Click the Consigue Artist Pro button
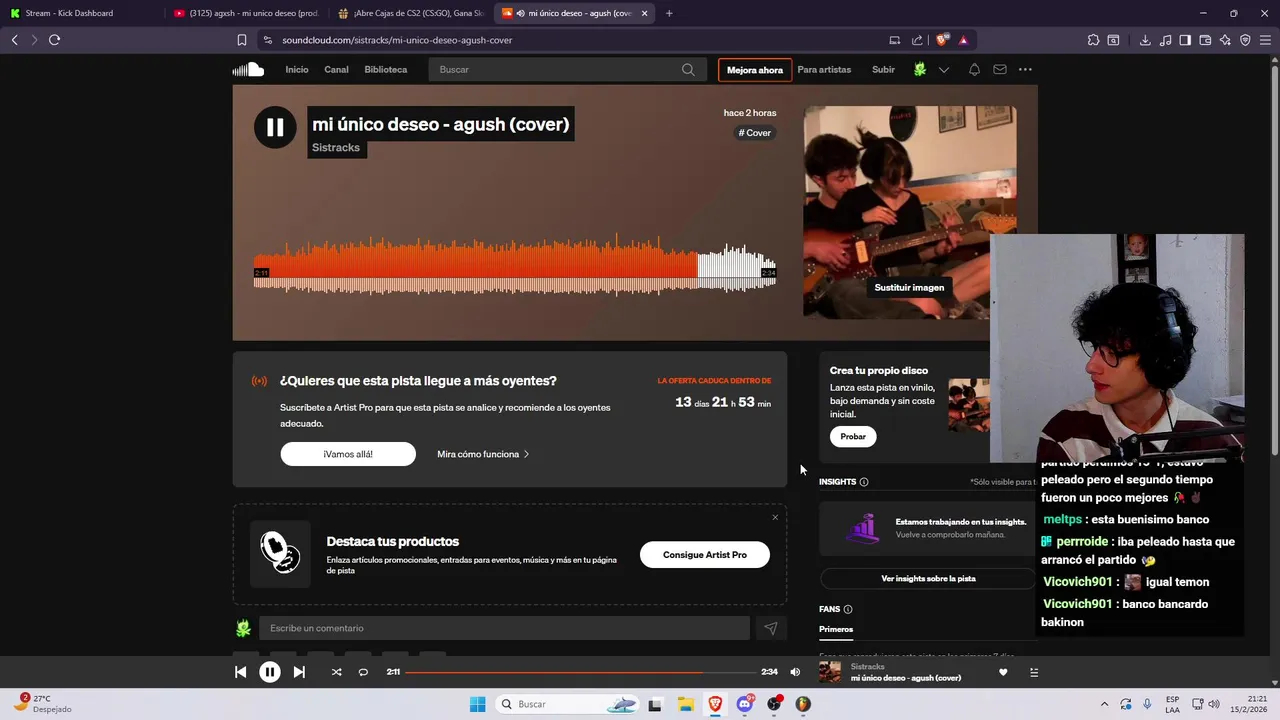Screen dimensions: 1280x720 705,555
